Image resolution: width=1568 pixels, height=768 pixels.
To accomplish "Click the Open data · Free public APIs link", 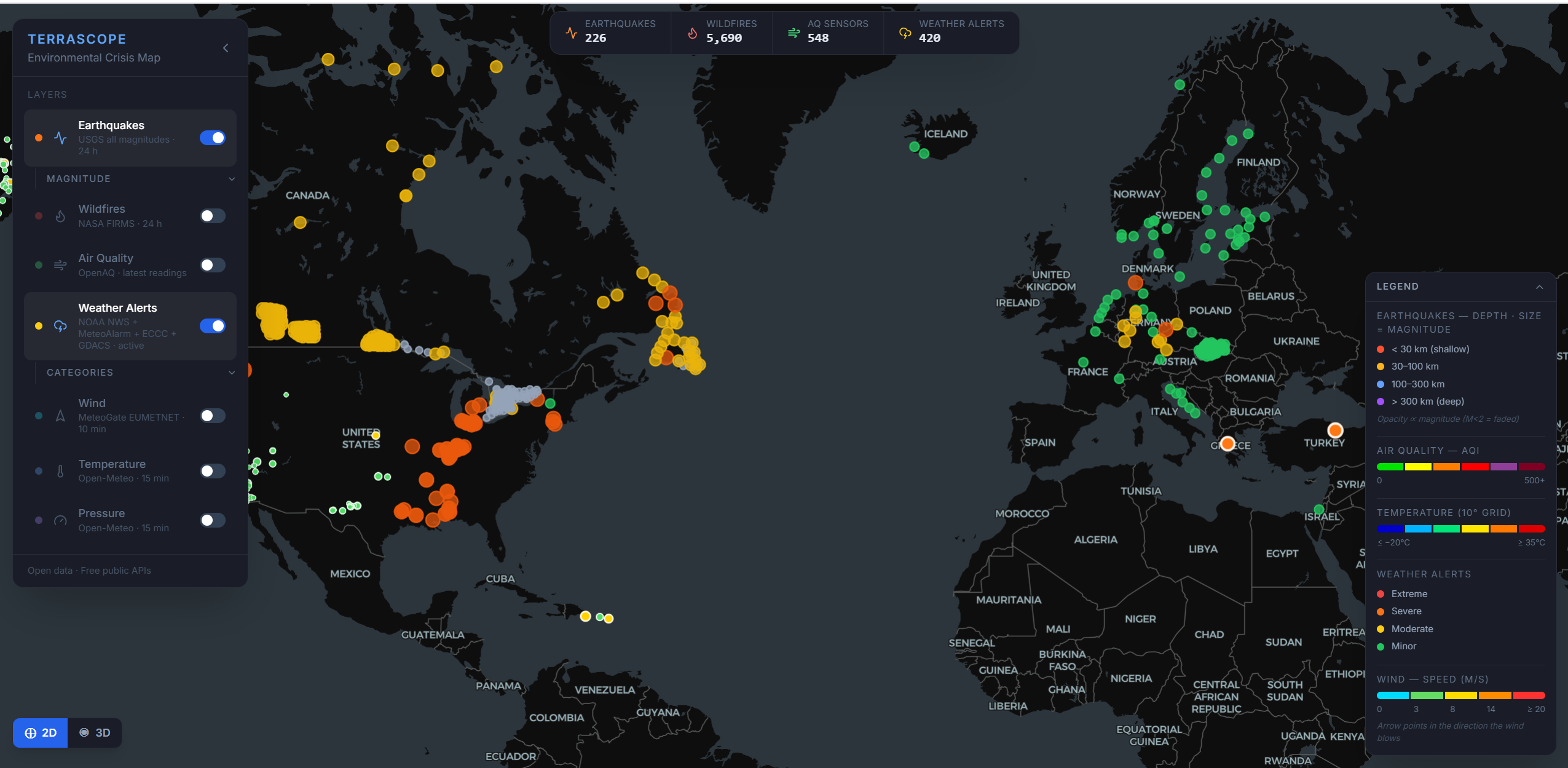I will pyautogui.click(x=89, y=570).
